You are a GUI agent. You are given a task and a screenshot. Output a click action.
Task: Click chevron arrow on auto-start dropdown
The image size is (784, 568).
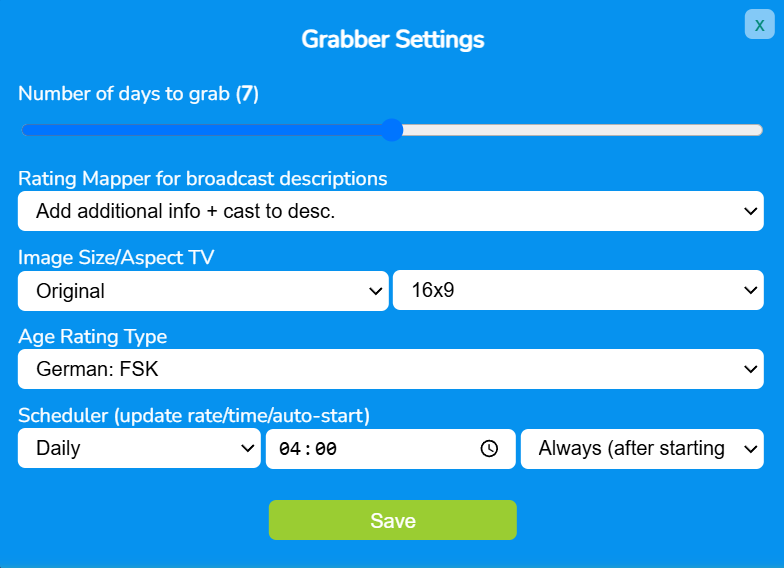pyautogui.click(x=750, y=448)
